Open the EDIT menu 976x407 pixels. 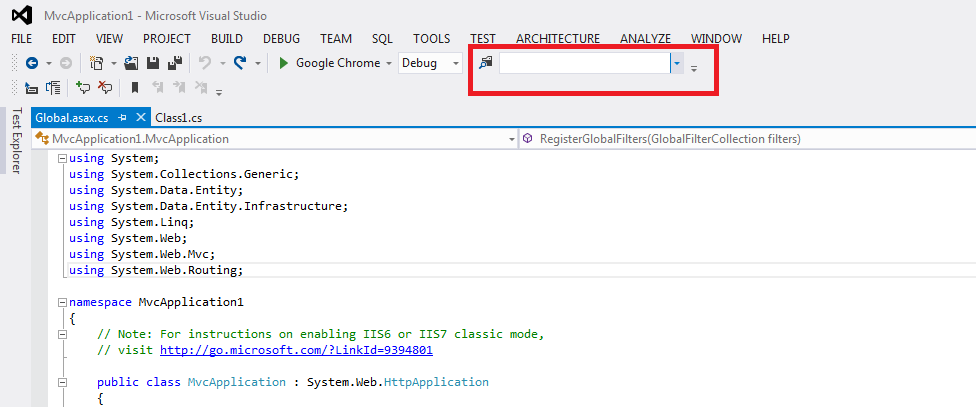pyautogui.click(x=63, y=39)
